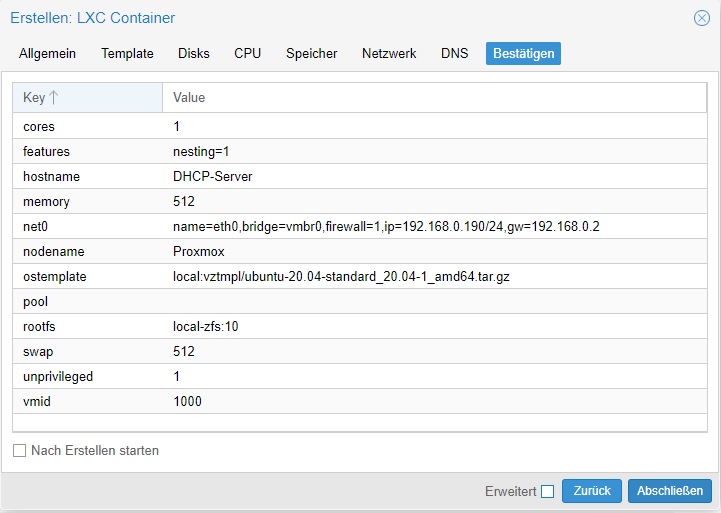The image size is (721, 513).
Task: Click Abschließen to finish creation
Action: 670,491
